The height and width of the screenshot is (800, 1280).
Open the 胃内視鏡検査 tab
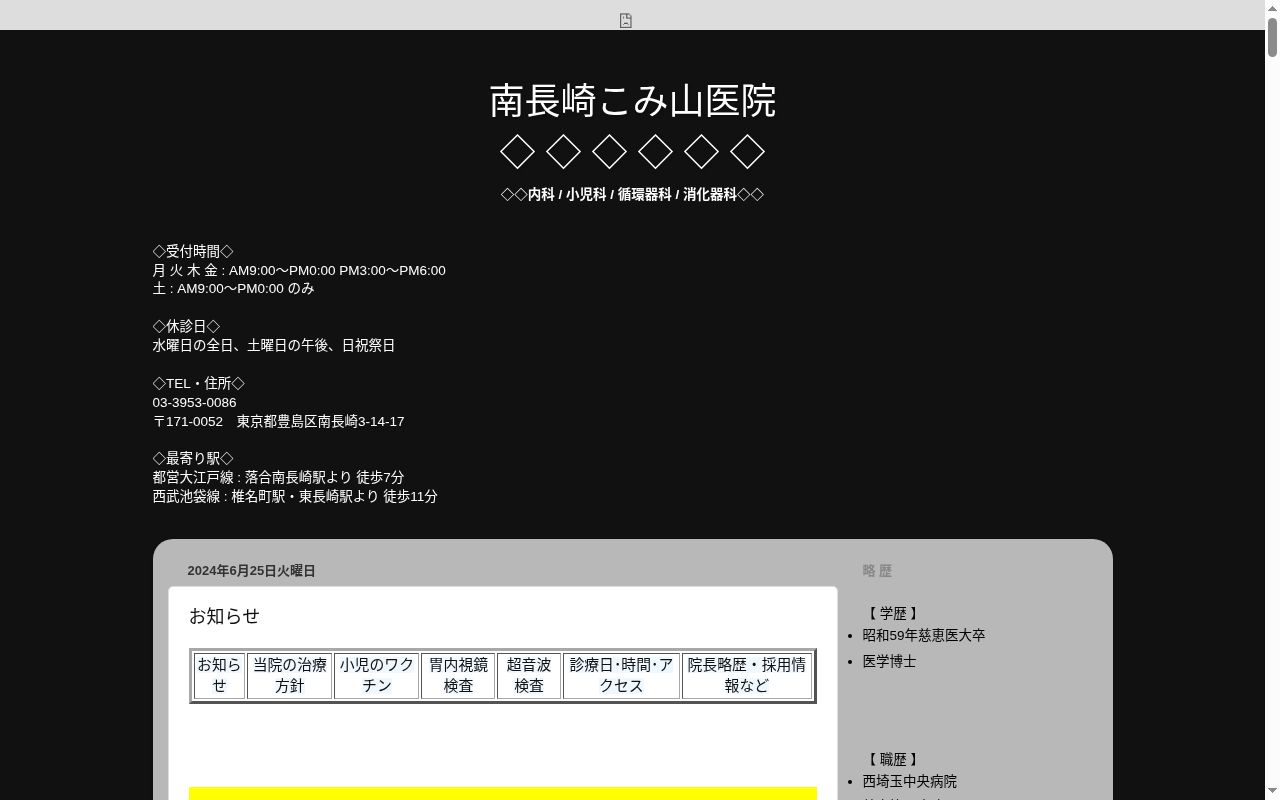point(458,675)
